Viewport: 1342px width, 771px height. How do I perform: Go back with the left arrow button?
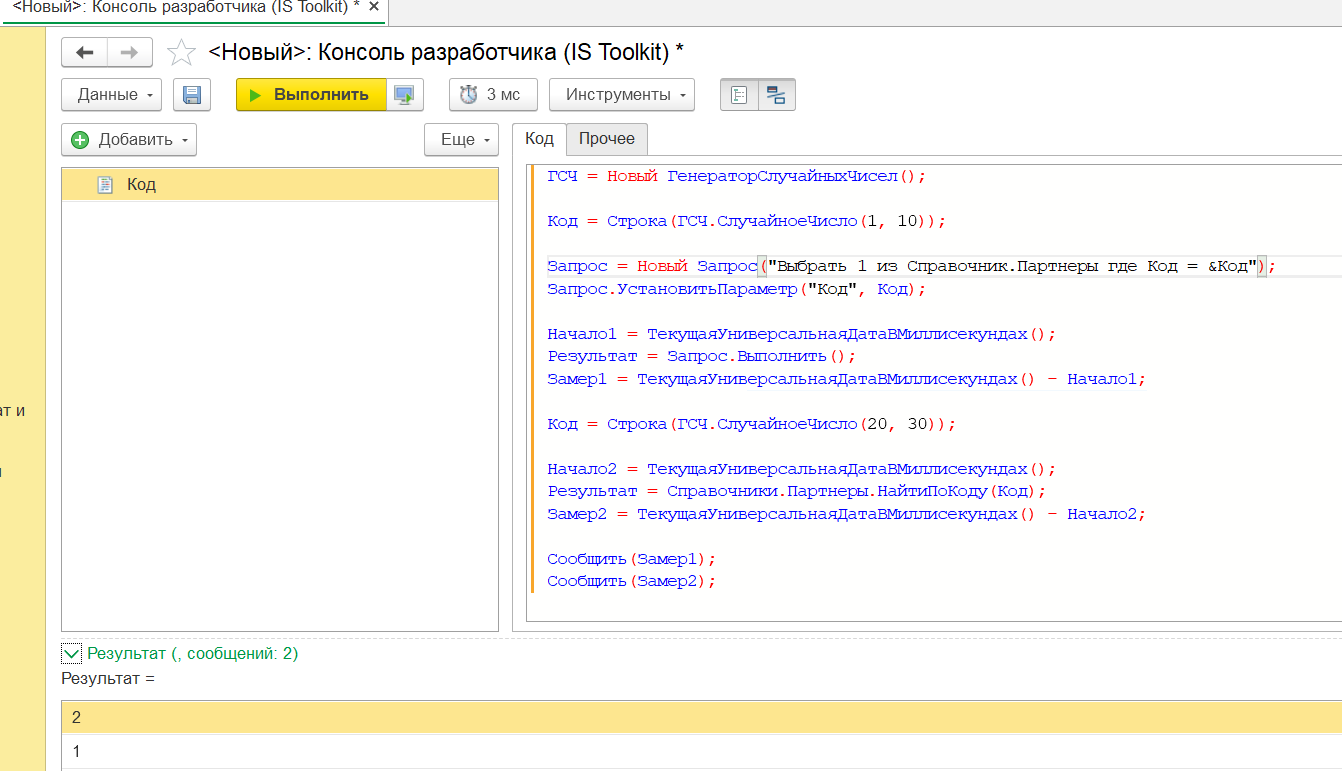85,52
